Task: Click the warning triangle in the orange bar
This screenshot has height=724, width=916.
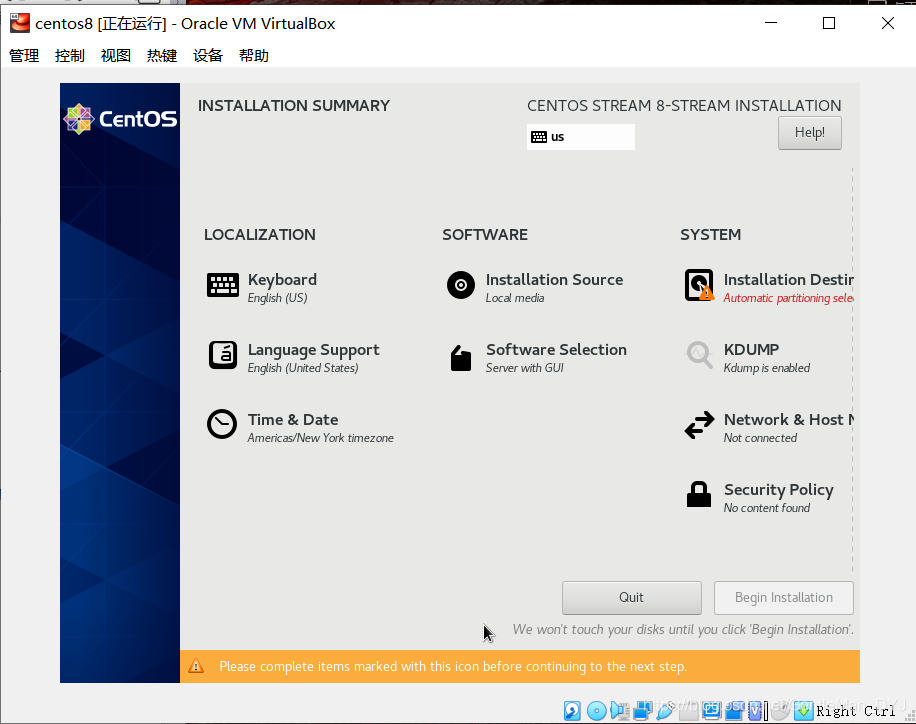Action: pyautogui.click(x=196, y=666)
